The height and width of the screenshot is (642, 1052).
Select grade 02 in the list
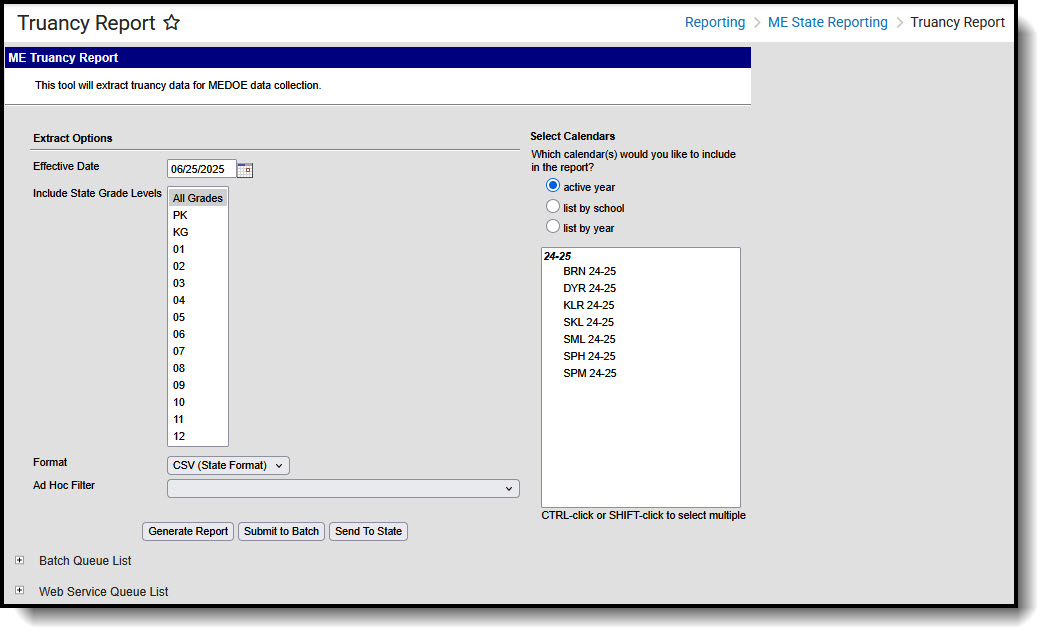pyautogui.click(x=198, y=266)
